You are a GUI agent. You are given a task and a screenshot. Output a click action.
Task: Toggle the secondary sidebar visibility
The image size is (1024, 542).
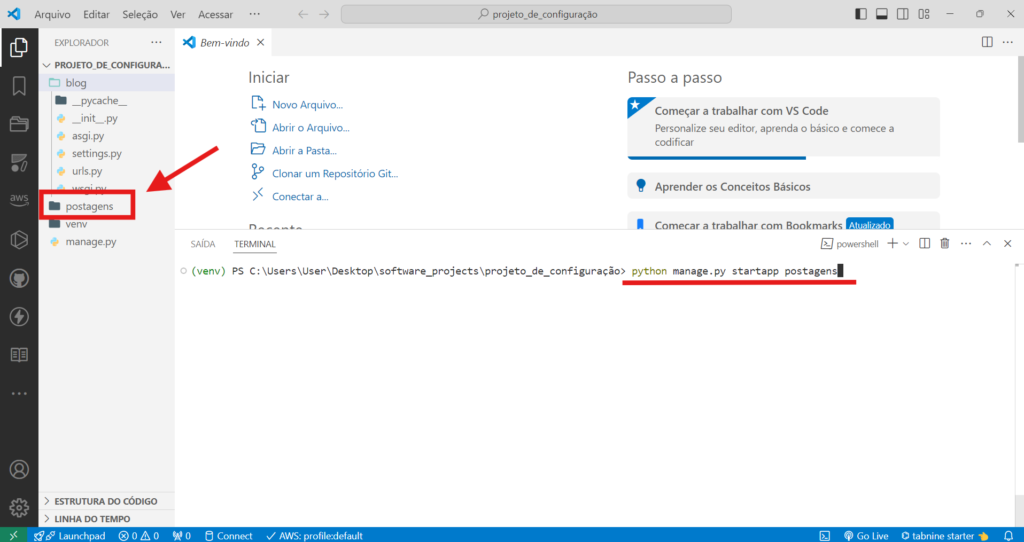902,14
